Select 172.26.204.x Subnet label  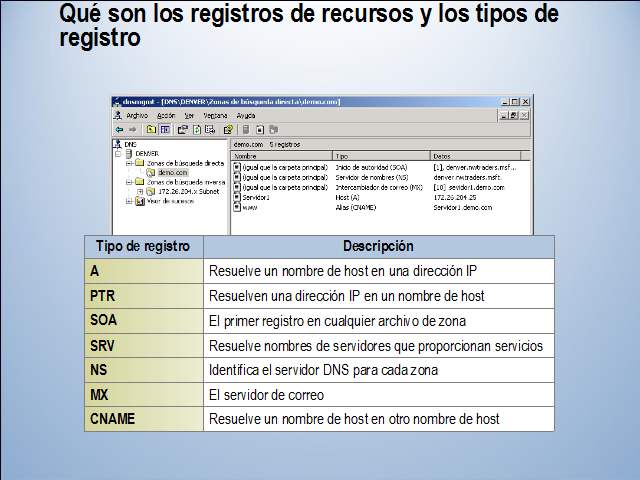(189, 191)
